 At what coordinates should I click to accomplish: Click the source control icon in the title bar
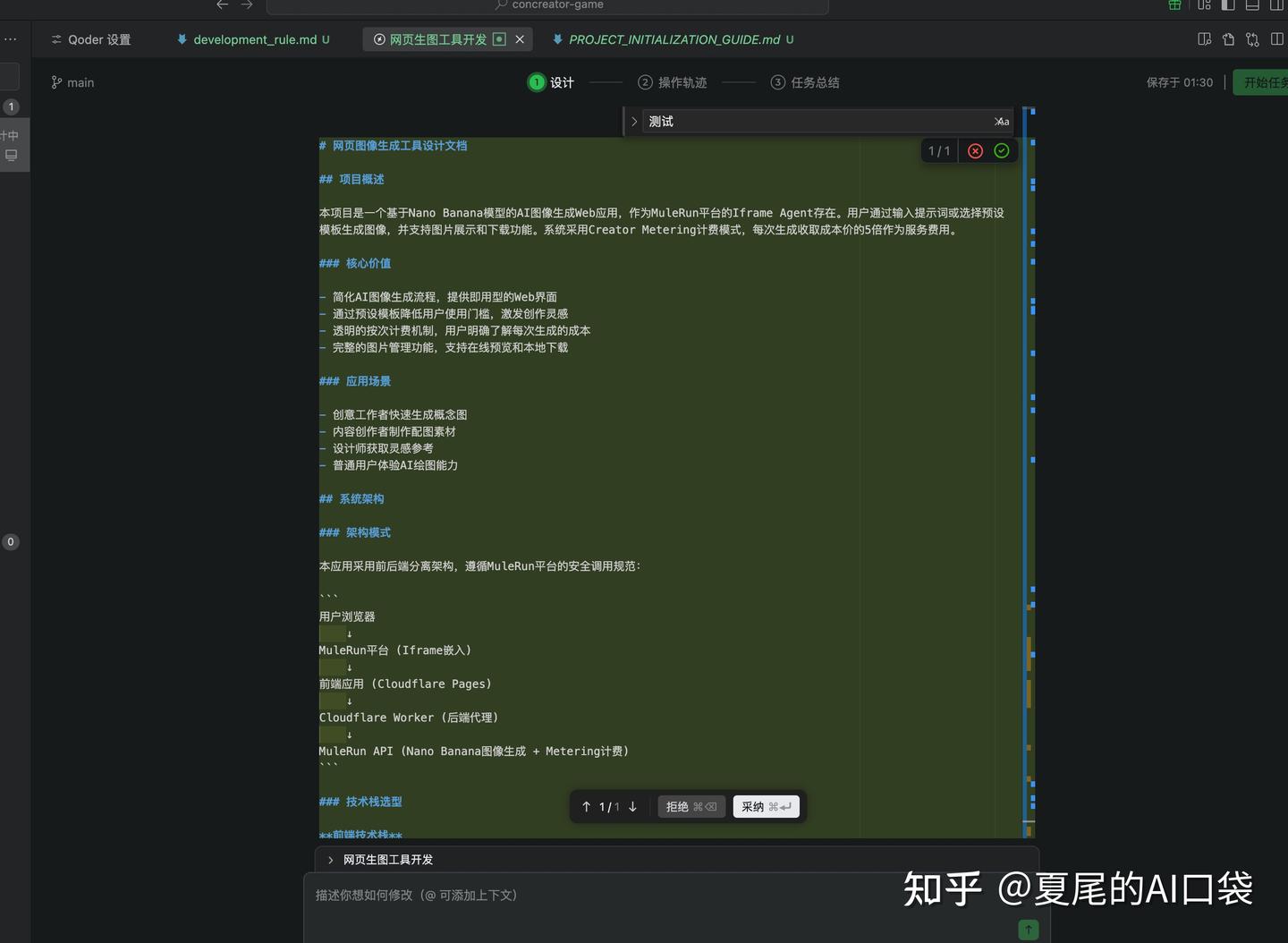[1252, 39]
